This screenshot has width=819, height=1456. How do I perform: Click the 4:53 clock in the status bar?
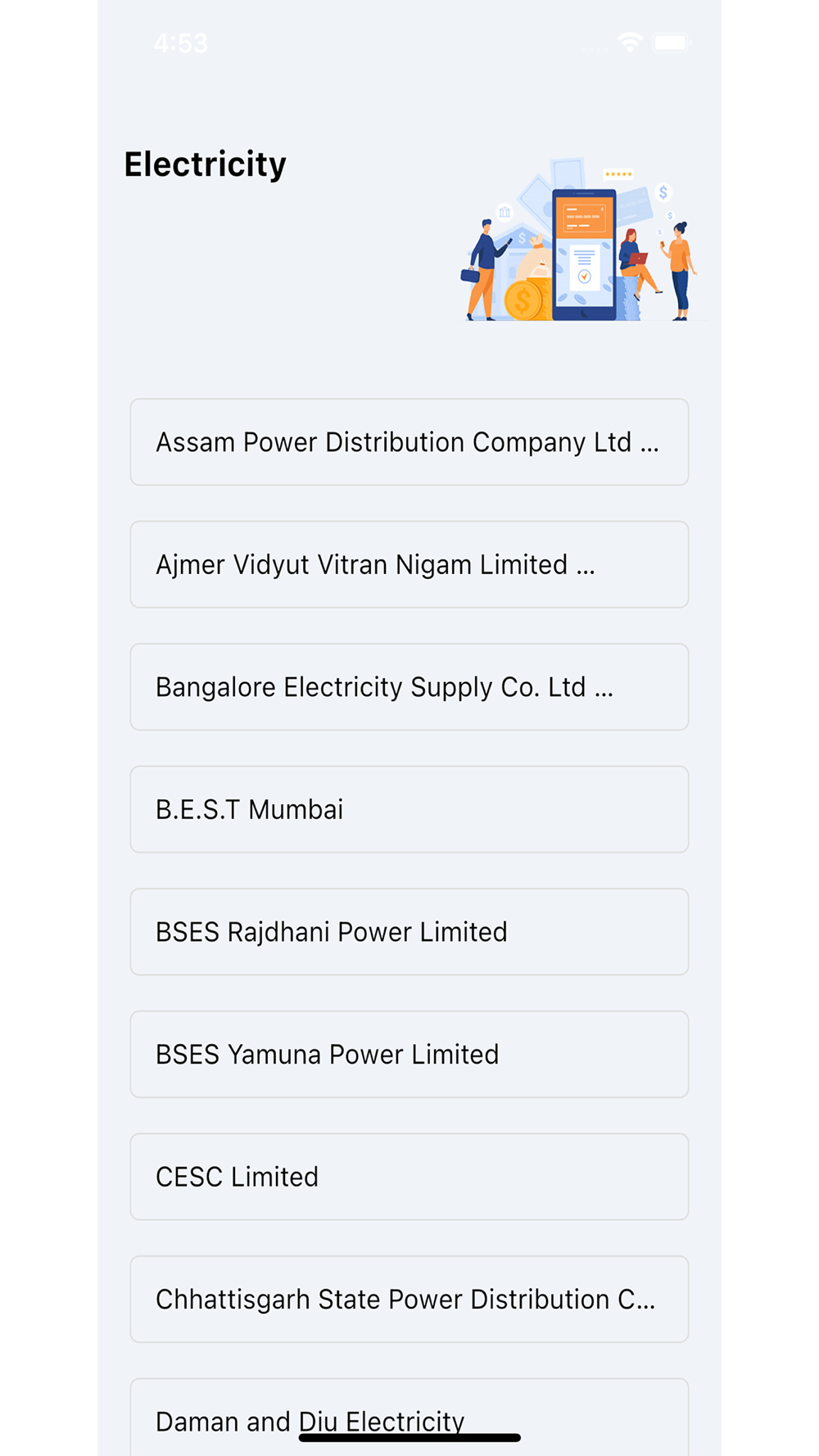[181, 43]
